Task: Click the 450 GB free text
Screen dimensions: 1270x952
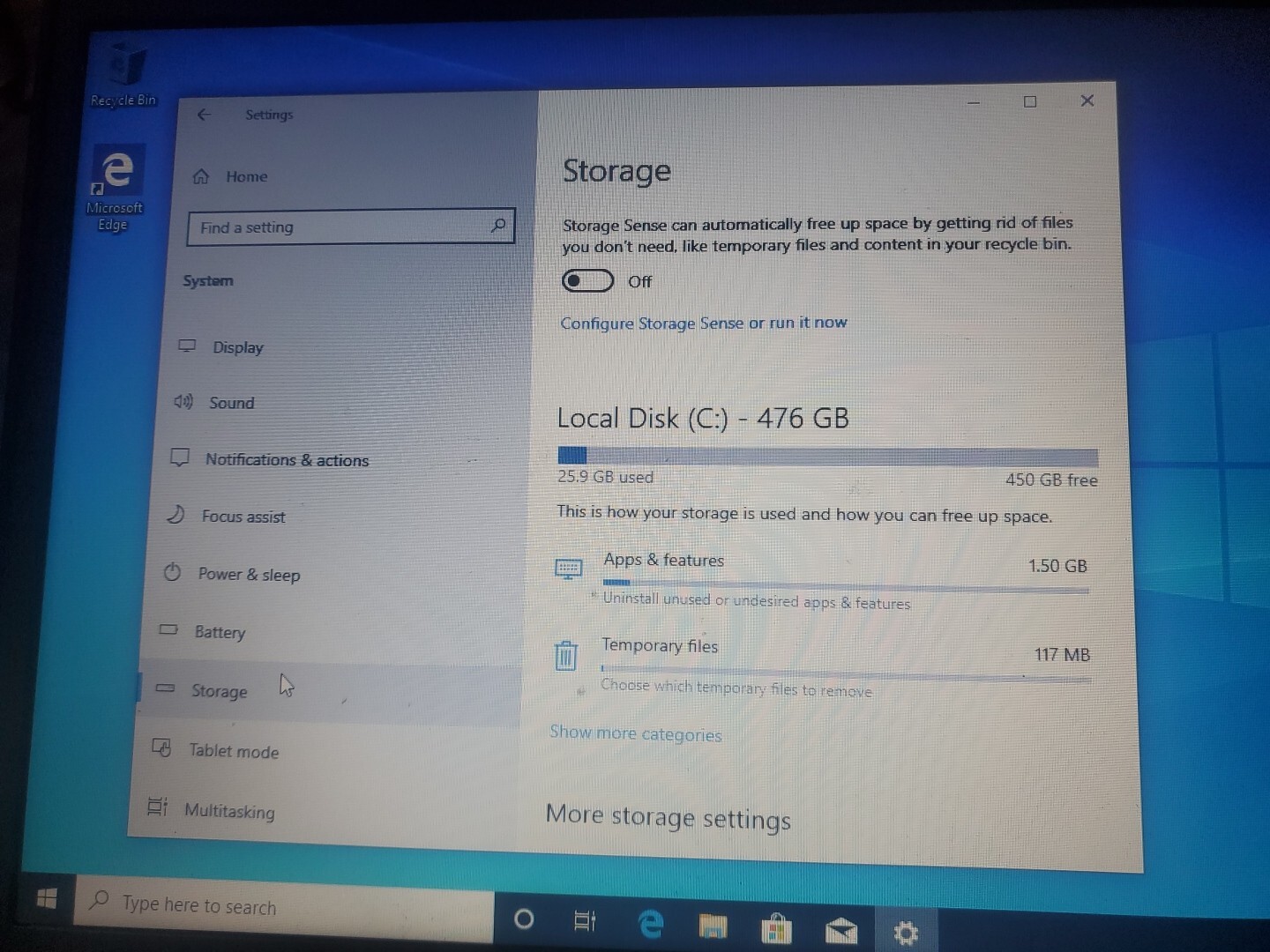Action: pos(1051,480)
